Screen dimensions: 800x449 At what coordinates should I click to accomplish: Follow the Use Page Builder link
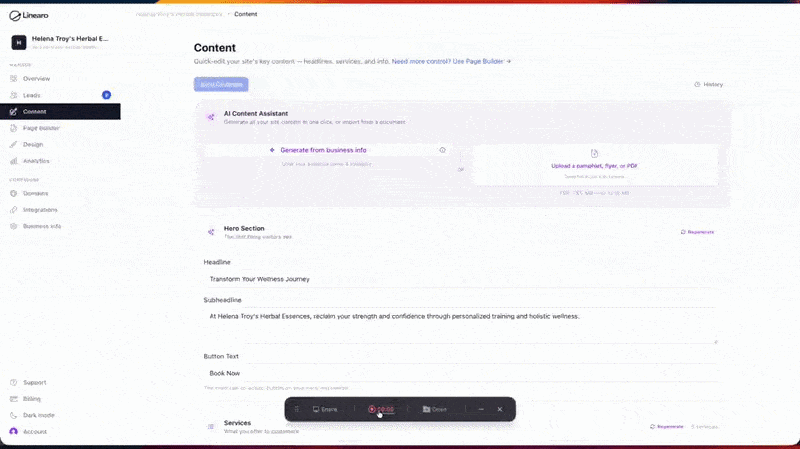[x=451, y=61]
